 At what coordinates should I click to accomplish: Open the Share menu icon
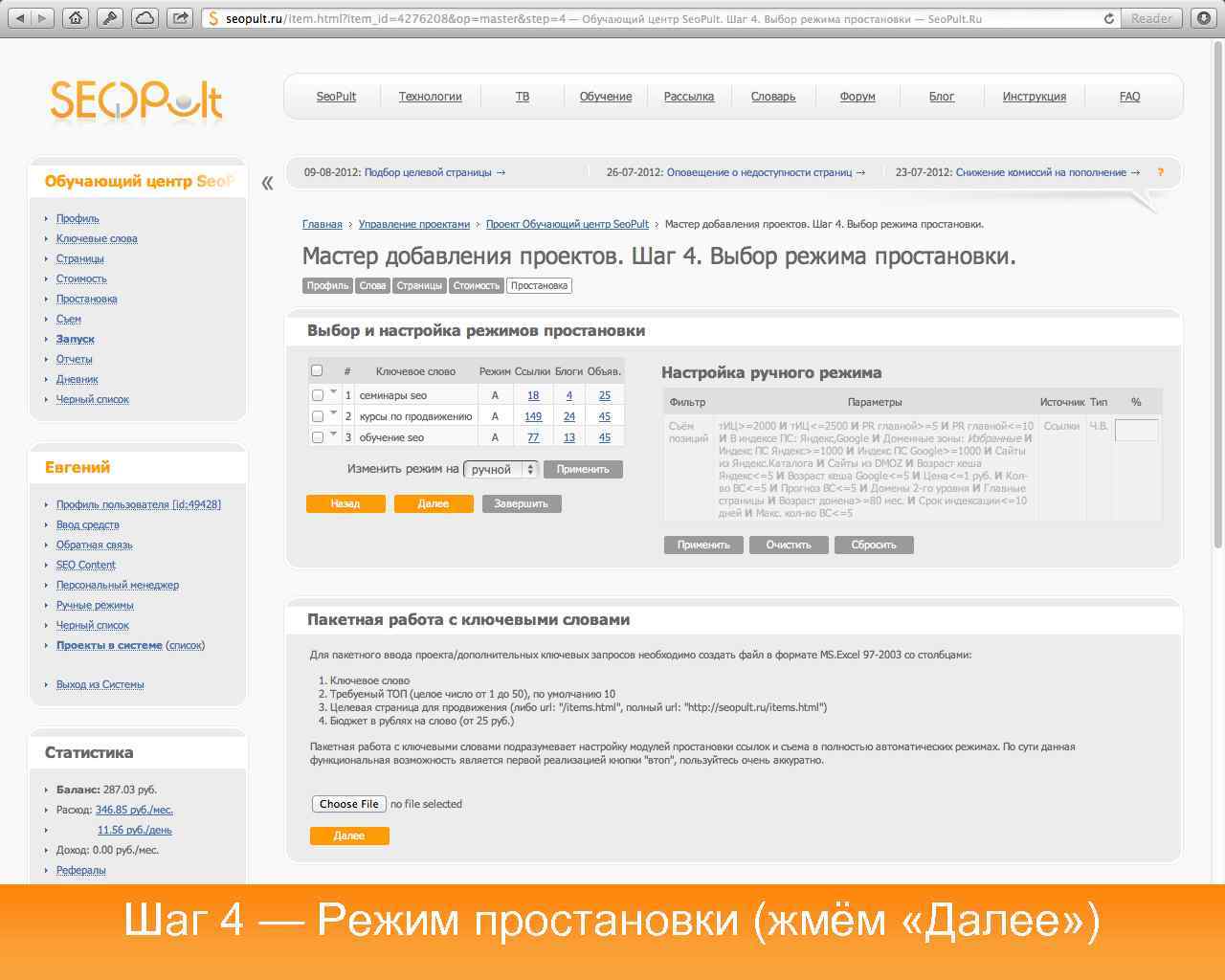pos(178,15)
